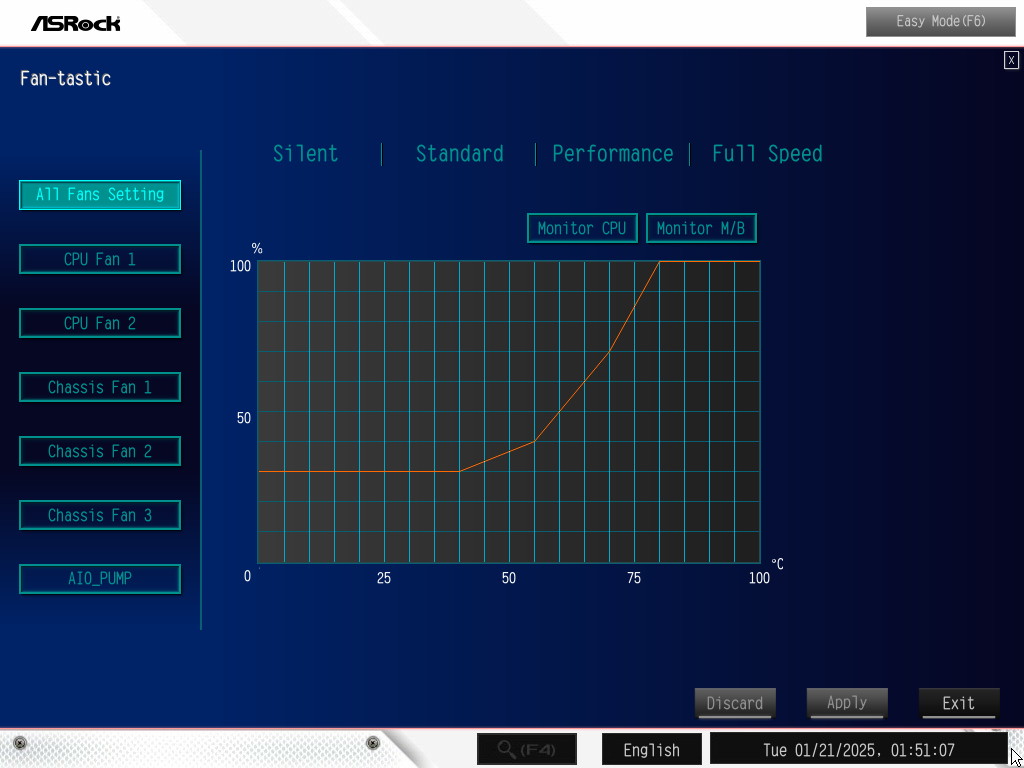Select All Fans Setting
This screenshot has width=1024, height=768.
point(100,195)
